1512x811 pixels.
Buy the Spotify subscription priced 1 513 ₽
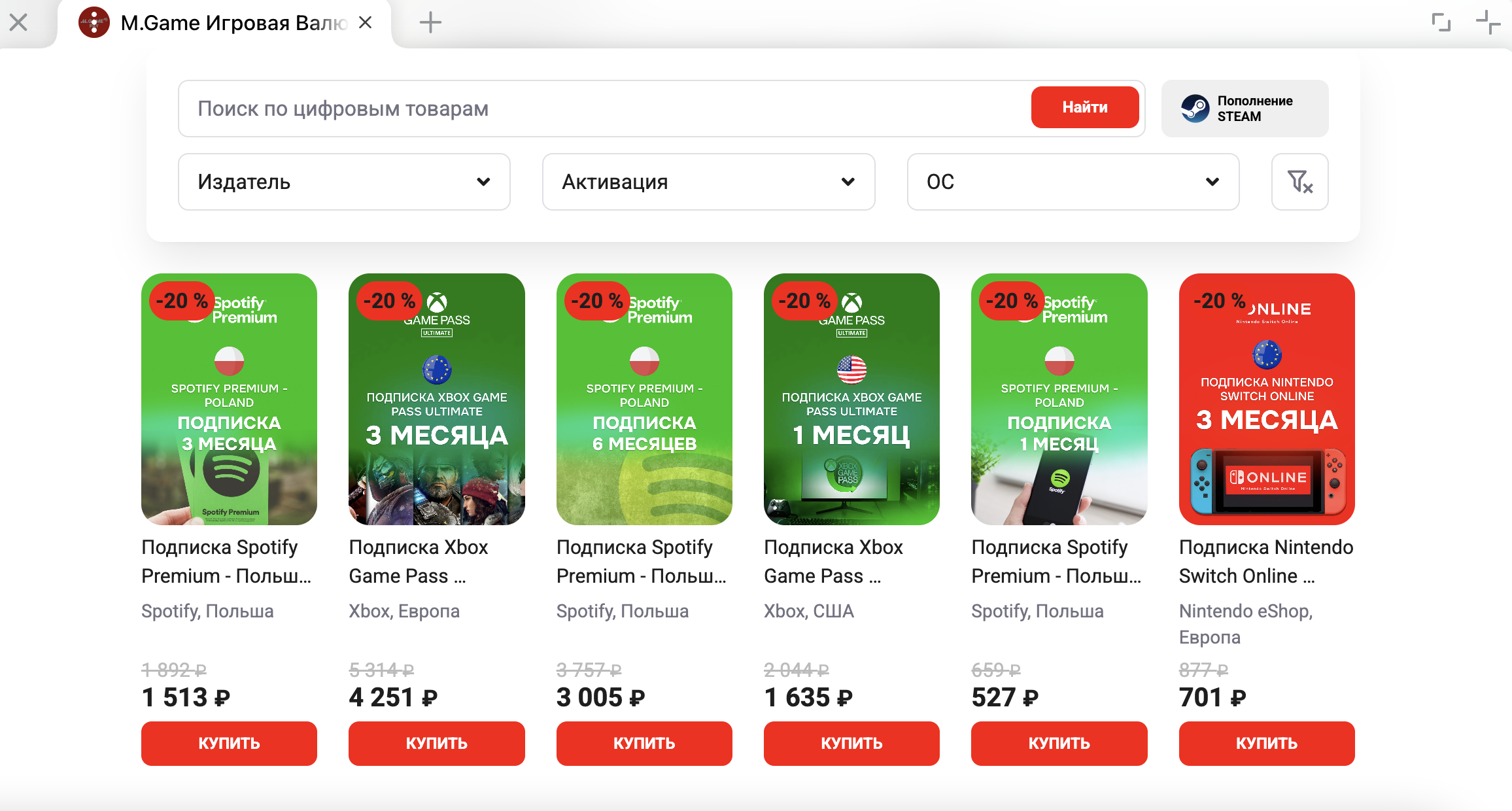(x=229, y=743)
